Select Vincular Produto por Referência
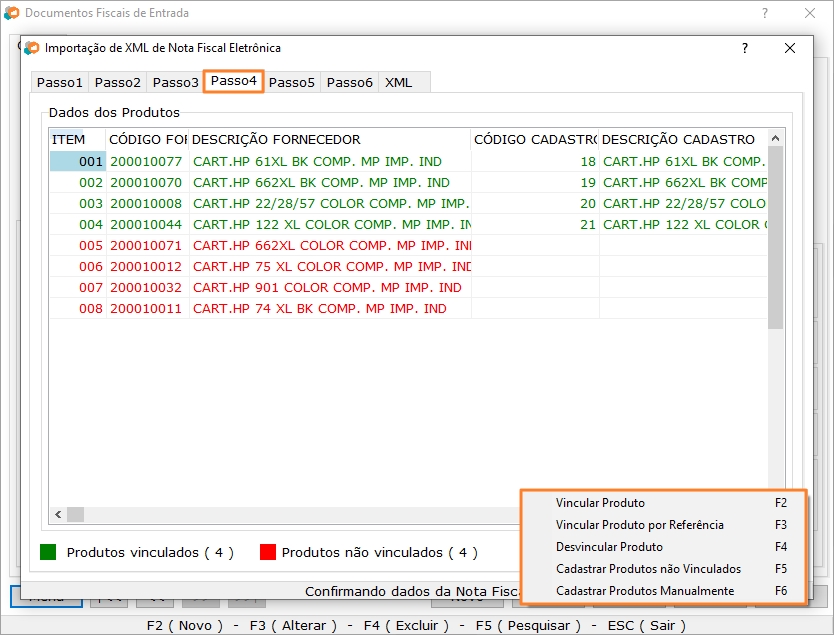The width and height of the screenshot is (834, 635). coord(639,525)
